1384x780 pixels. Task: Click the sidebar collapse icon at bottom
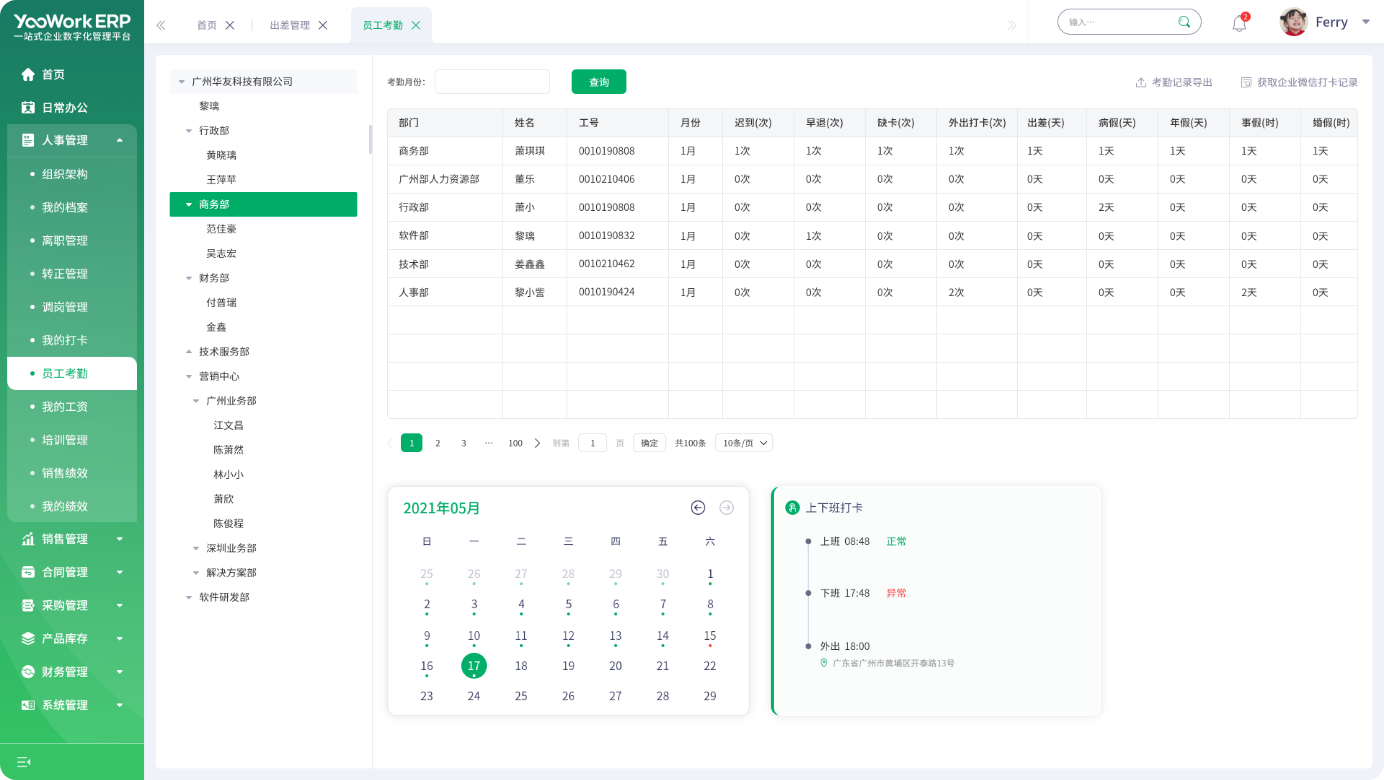(23, 762)
